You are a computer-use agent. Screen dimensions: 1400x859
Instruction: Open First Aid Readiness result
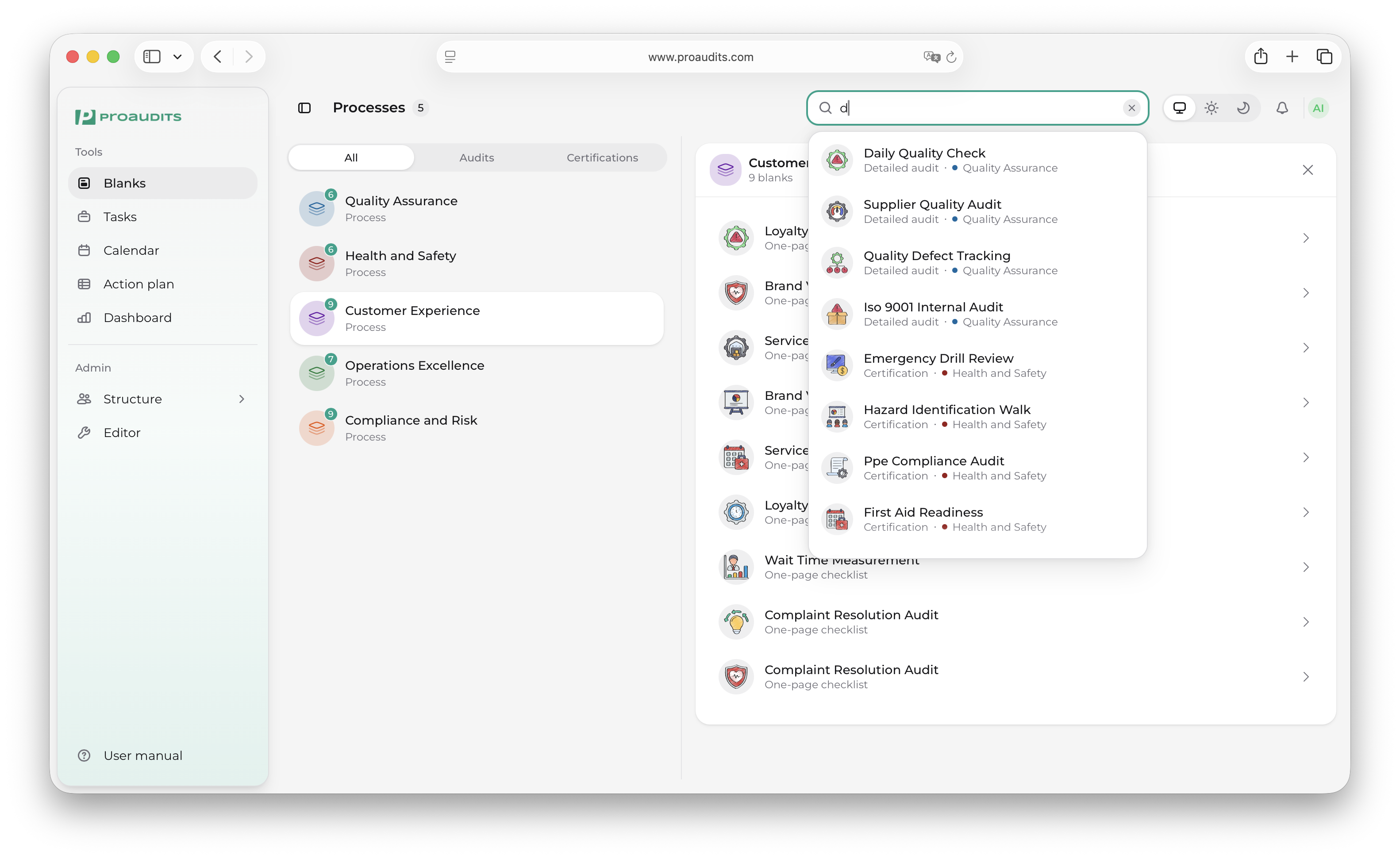(977, 519)
